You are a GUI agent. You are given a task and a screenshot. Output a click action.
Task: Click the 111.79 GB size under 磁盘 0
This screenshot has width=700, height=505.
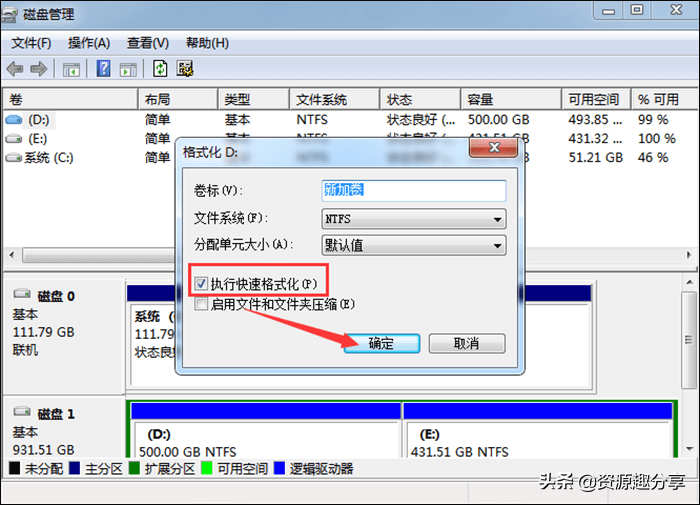point(44,332)
